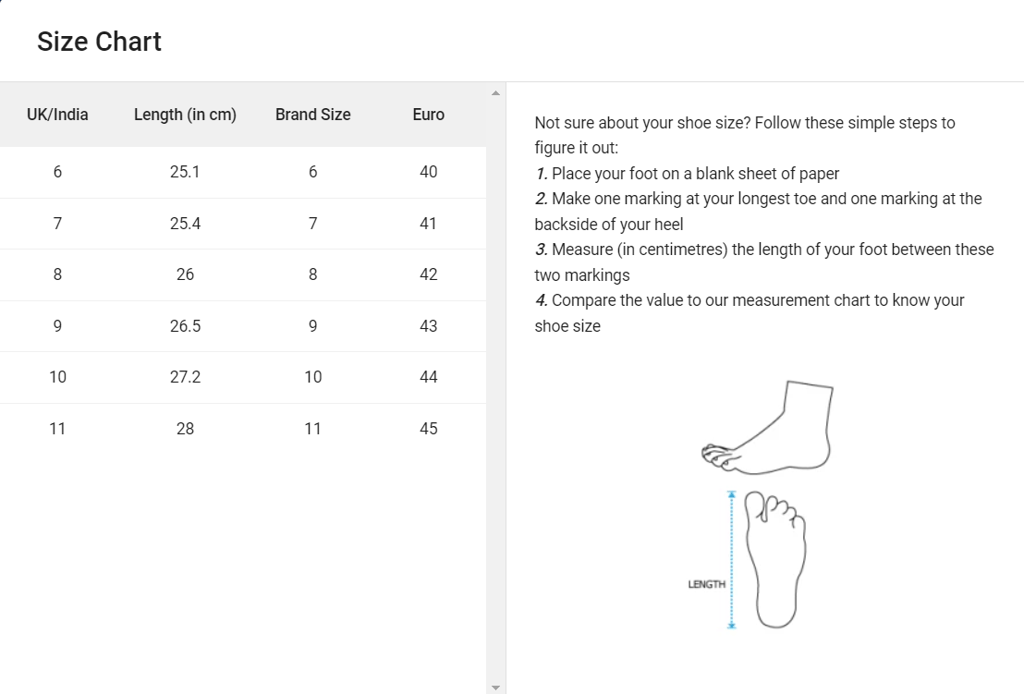Image resolution: width=1024 pixels, height=694 pixels.
Task: Click the side-view foot illustration
Action: [769, 427]
